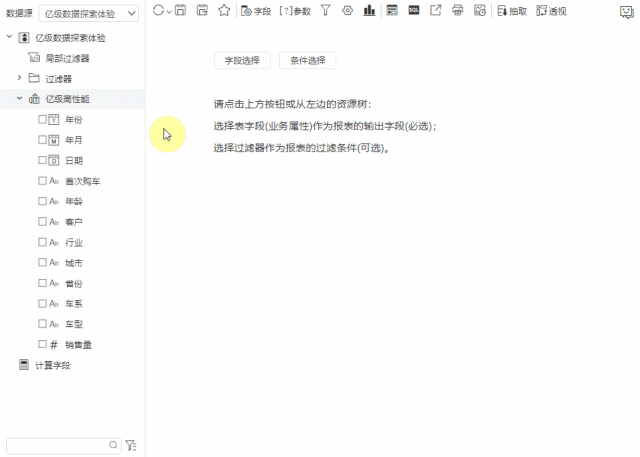Click the 省份 field label
The image size is (640, 457).
coord(74,284)
